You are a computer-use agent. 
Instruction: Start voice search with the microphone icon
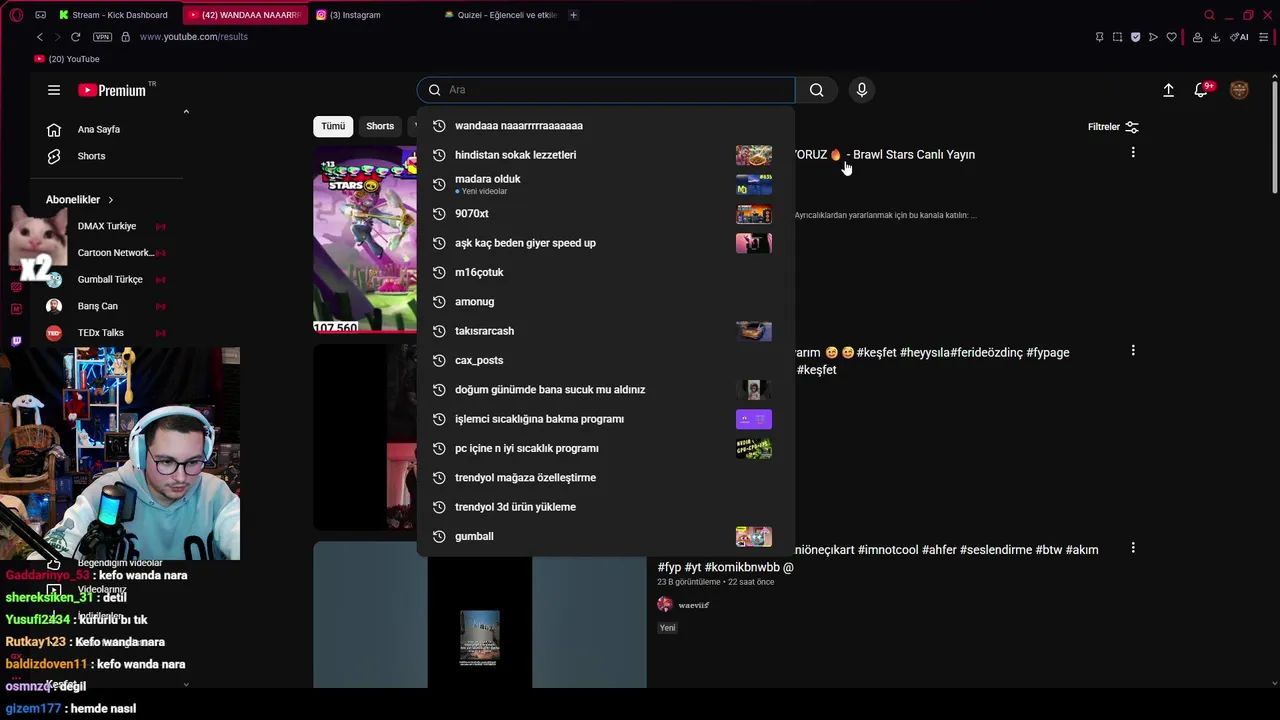(862, 90)
